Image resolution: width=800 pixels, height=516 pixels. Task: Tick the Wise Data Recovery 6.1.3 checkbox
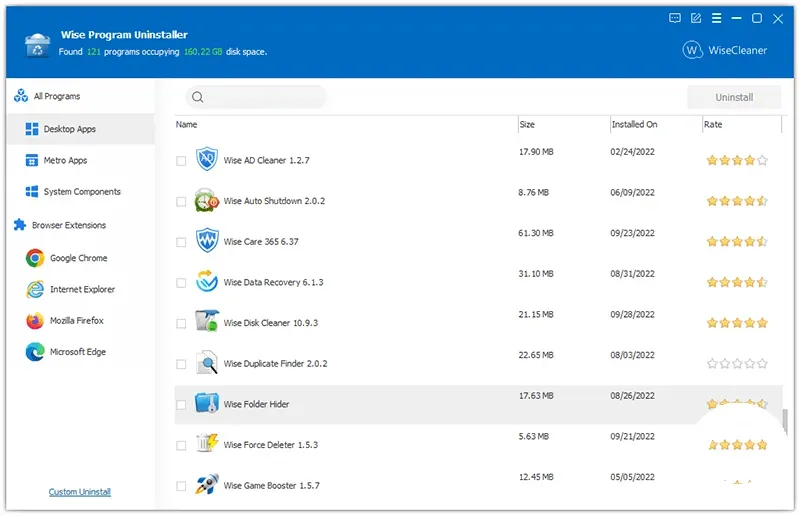[x=181, y=283]
